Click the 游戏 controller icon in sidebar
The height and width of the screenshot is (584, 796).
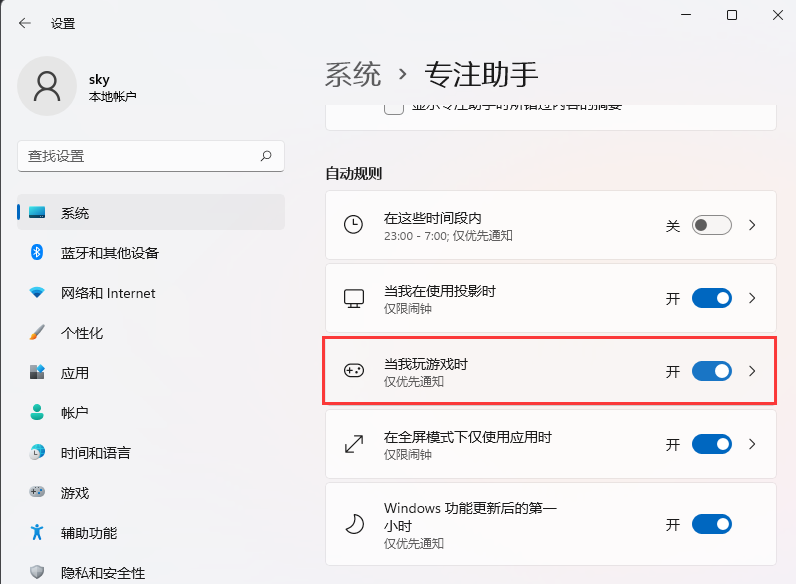pos(37,493)
